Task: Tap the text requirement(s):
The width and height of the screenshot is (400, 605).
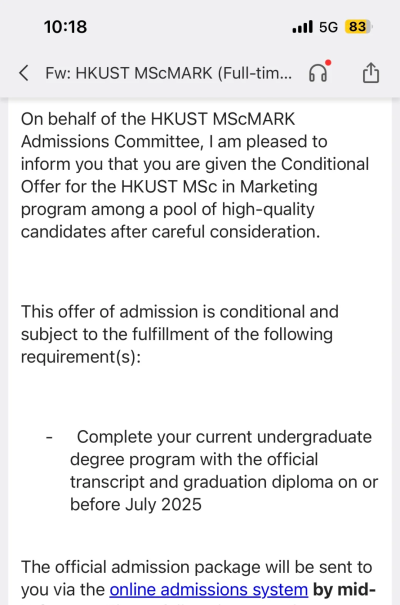Action: click(81, 357)
